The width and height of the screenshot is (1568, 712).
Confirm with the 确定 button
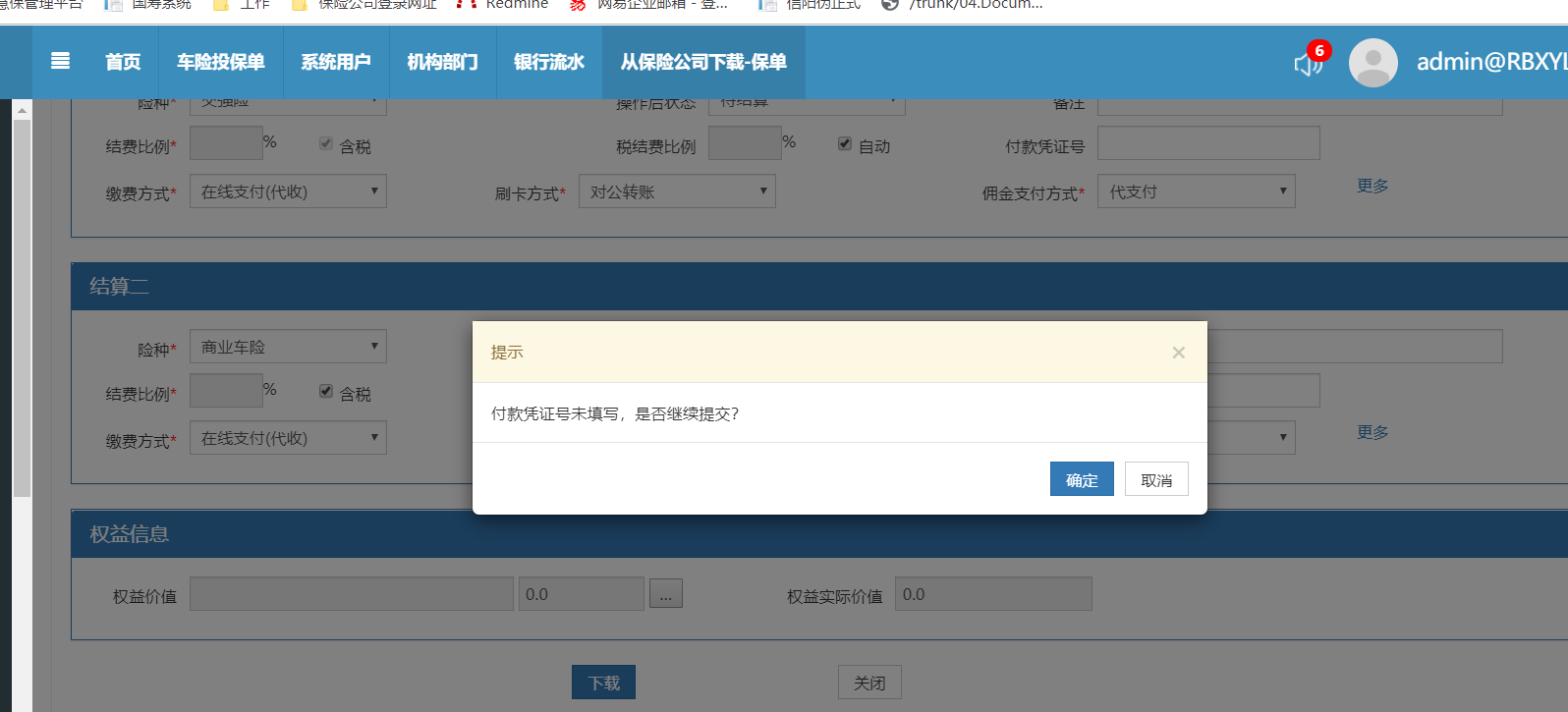(x=1082, y=479)
